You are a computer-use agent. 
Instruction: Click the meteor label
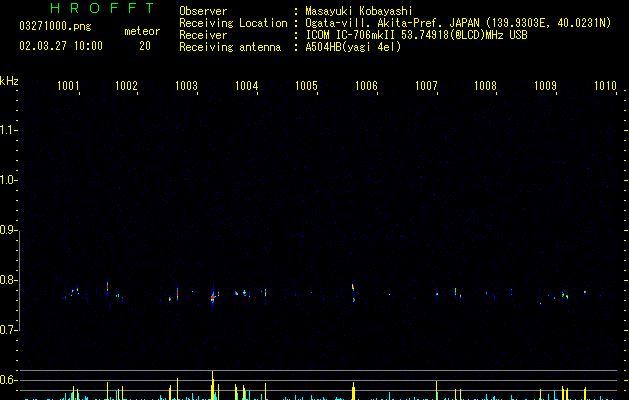tap(142, 31)
